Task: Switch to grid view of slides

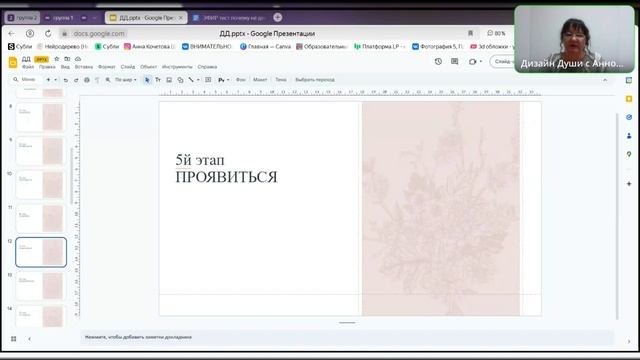Action: pos(13,339)
